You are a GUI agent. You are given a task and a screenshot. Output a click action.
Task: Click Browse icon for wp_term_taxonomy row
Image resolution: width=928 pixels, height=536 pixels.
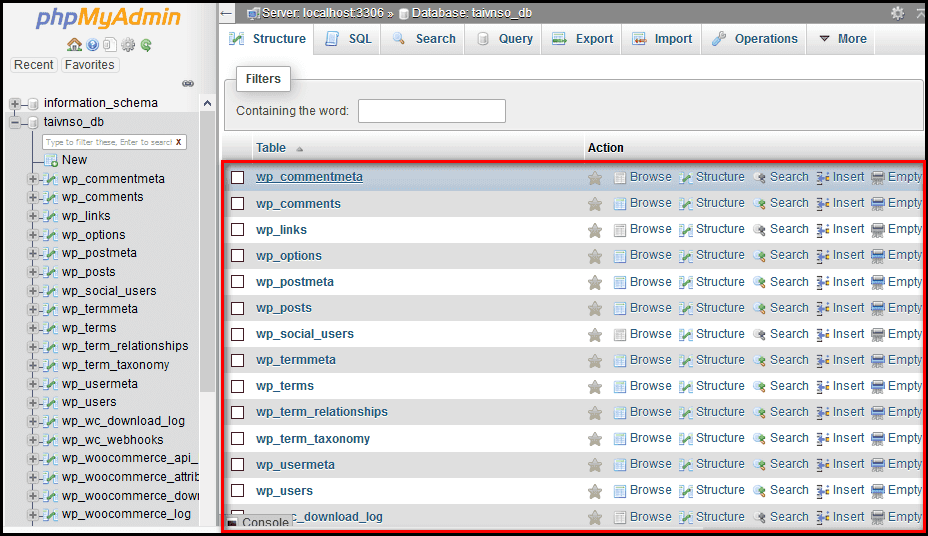(x=620, y=438)
